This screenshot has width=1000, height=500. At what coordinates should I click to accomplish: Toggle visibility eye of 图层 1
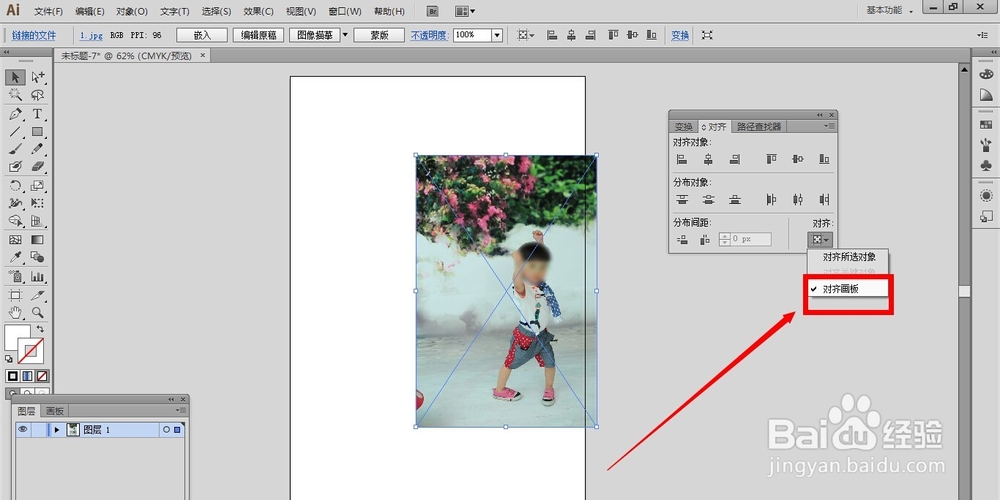[23, 429]
